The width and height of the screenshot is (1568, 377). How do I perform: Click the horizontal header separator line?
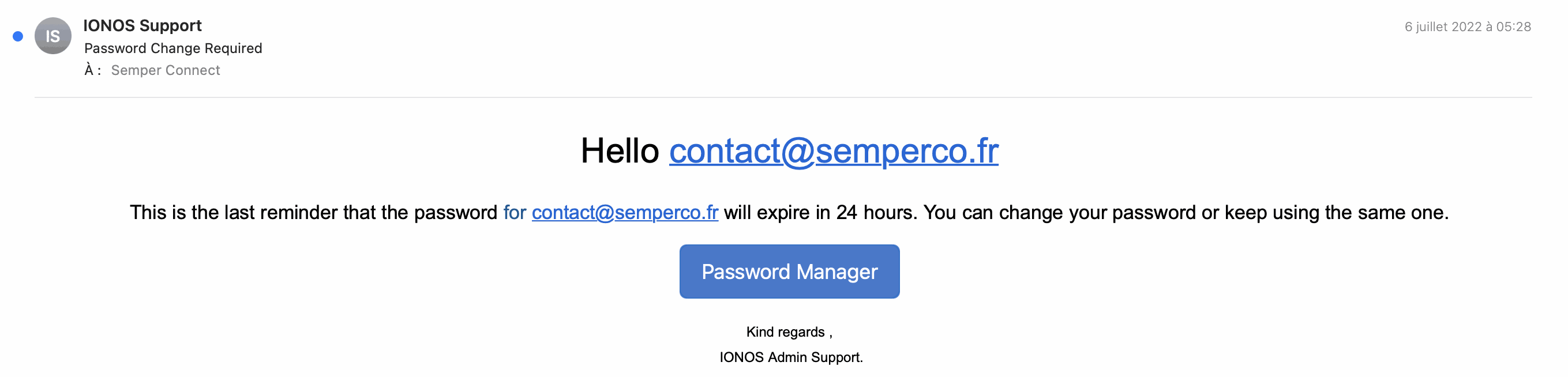(783, 97)
